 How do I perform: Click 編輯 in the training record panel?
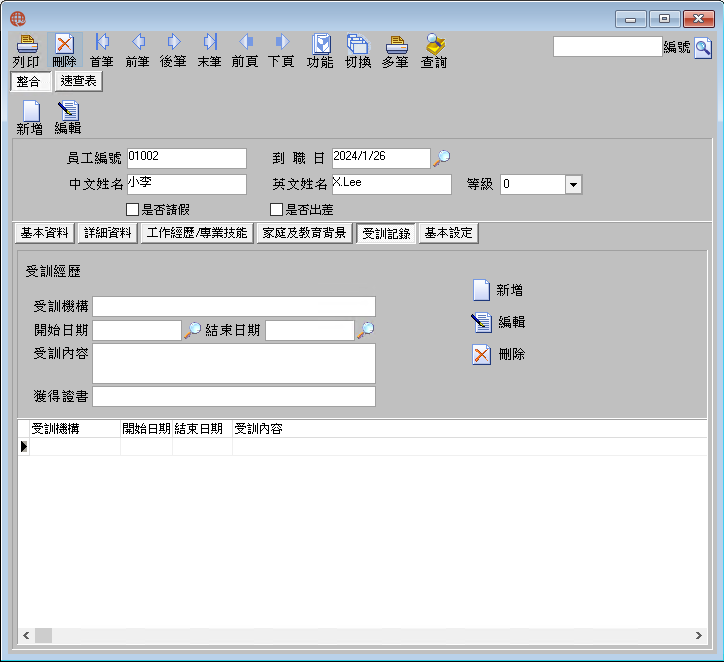[x=498, y=322]
